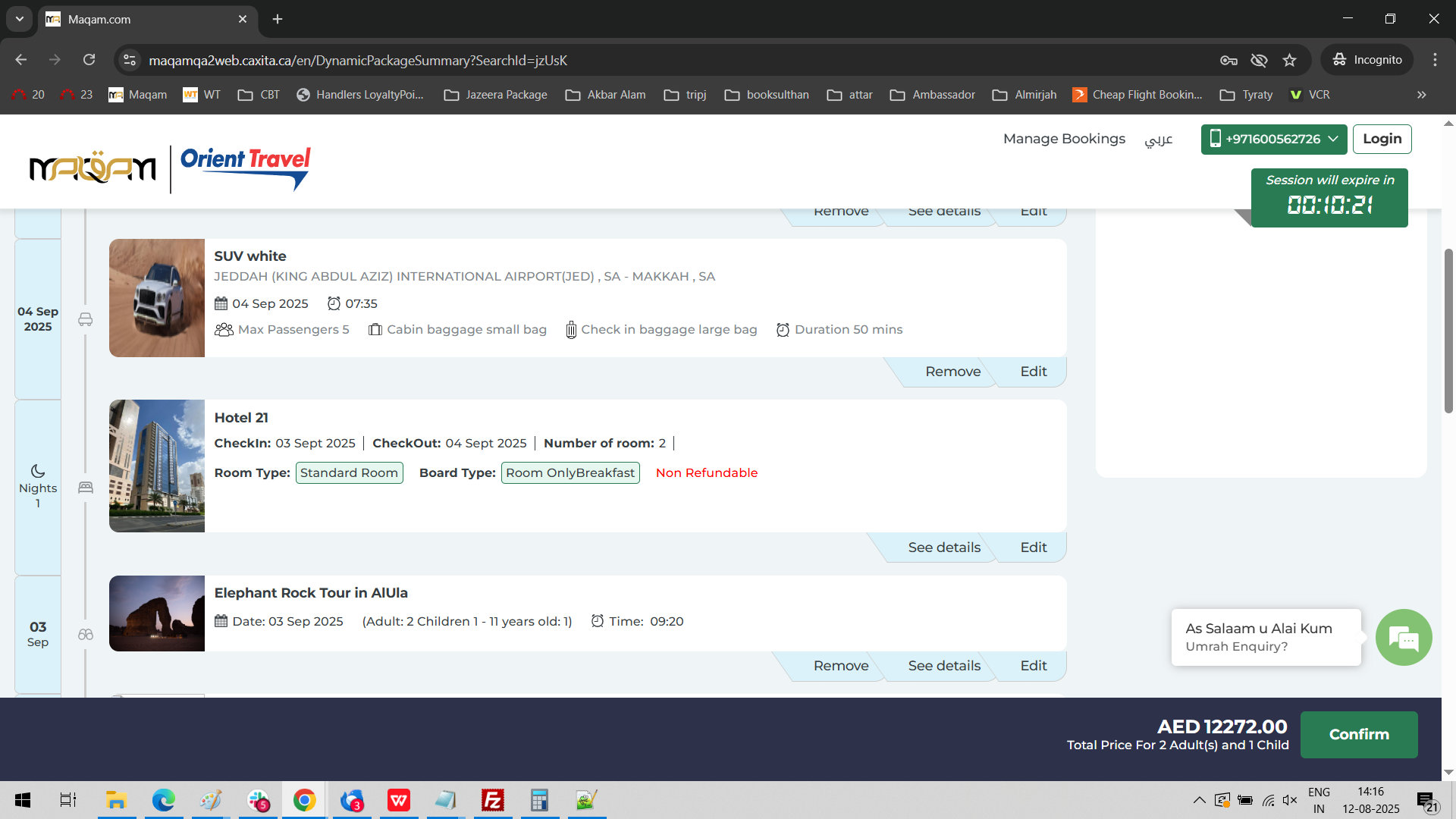Click the hotel bed timeline icon

[x=86, y=488]
